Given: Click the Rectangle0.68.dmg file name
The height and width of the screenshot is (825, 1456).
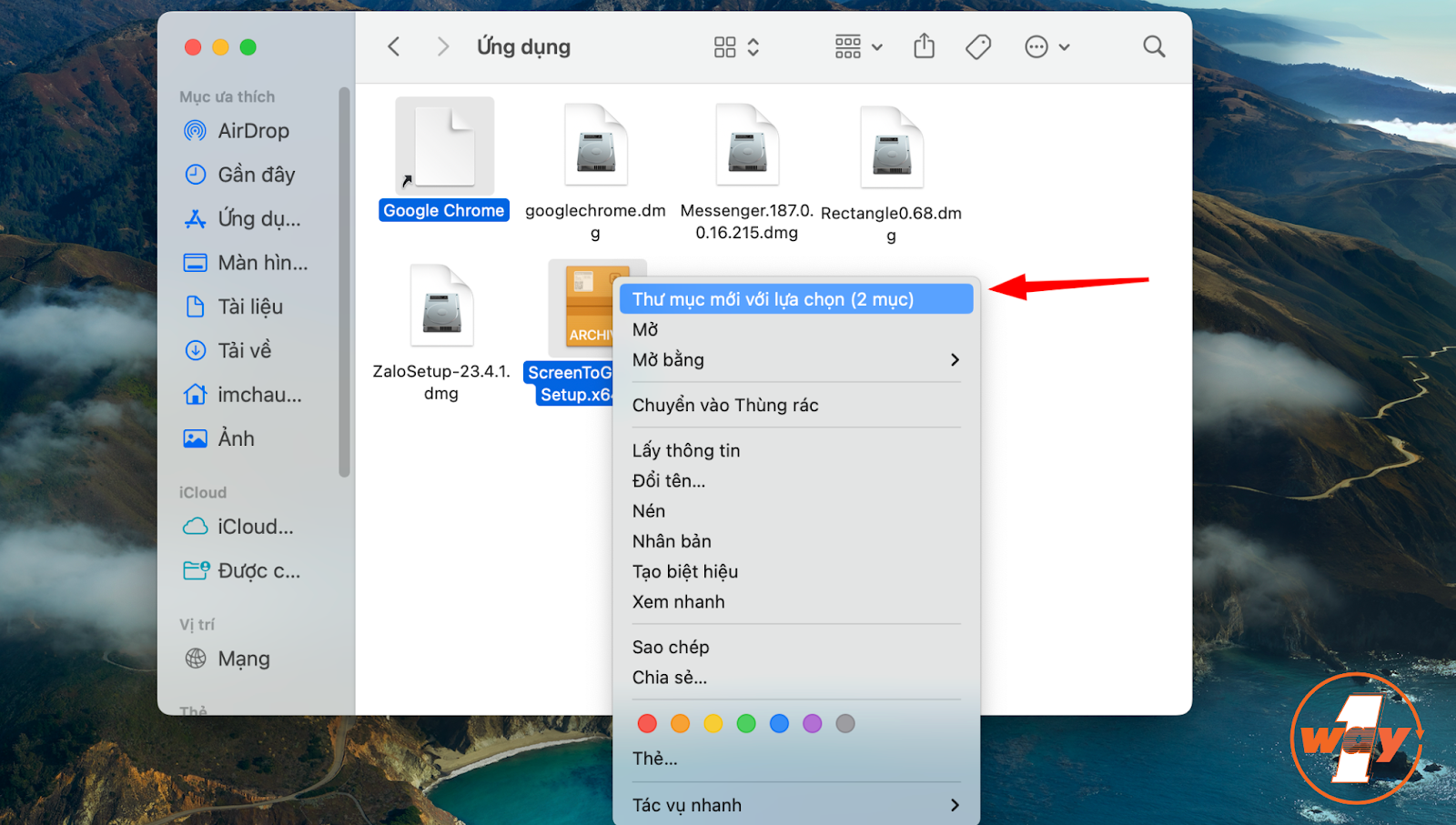Looking at the screenshot, I should coord(891,224).
